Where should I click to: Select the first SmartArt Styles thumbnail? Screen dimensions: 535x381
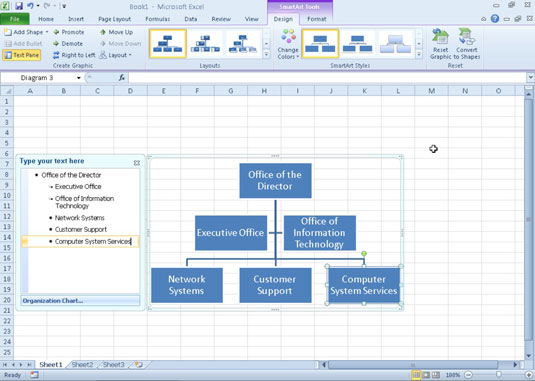click(320, 43)
